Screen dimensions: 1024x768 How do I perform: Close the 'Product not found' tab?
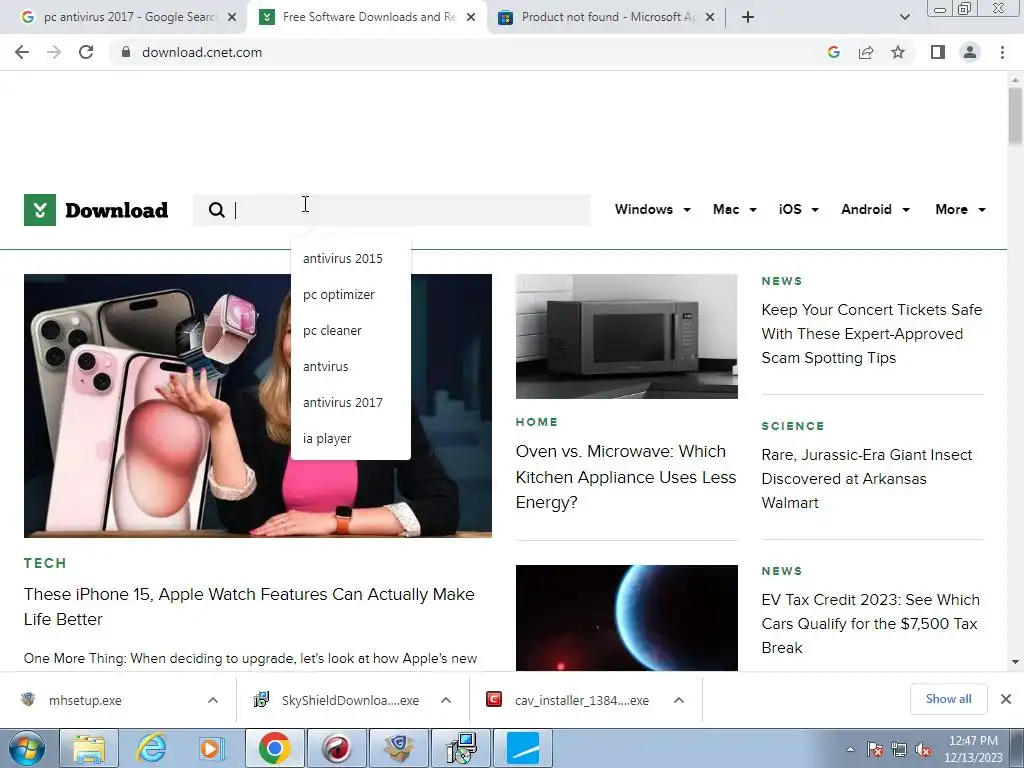coord(710,17)
